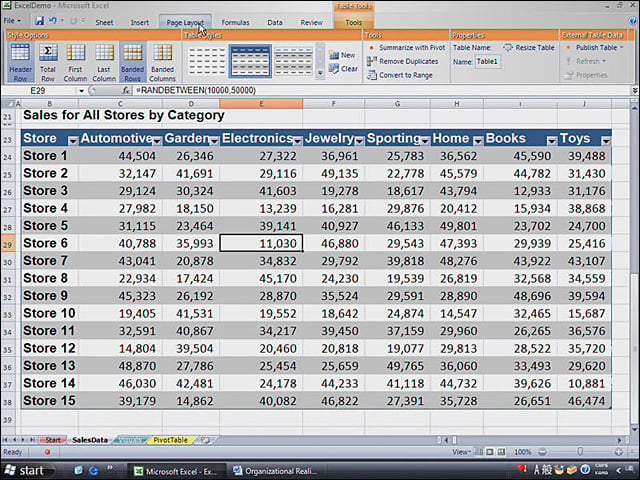Image resolution: width=640 pixels, height=480 pixels.
Task: Click Remove Duplicates tool
Action: [x=402, y=61]
